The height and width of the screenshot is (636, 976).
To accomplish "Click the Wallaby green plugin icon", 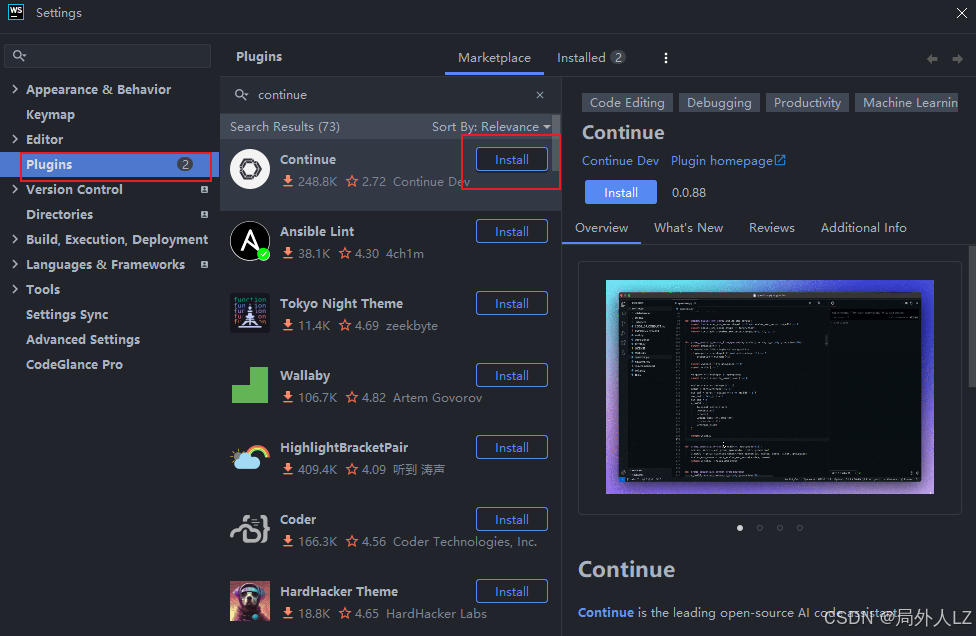I will click(x=250, y=385).
